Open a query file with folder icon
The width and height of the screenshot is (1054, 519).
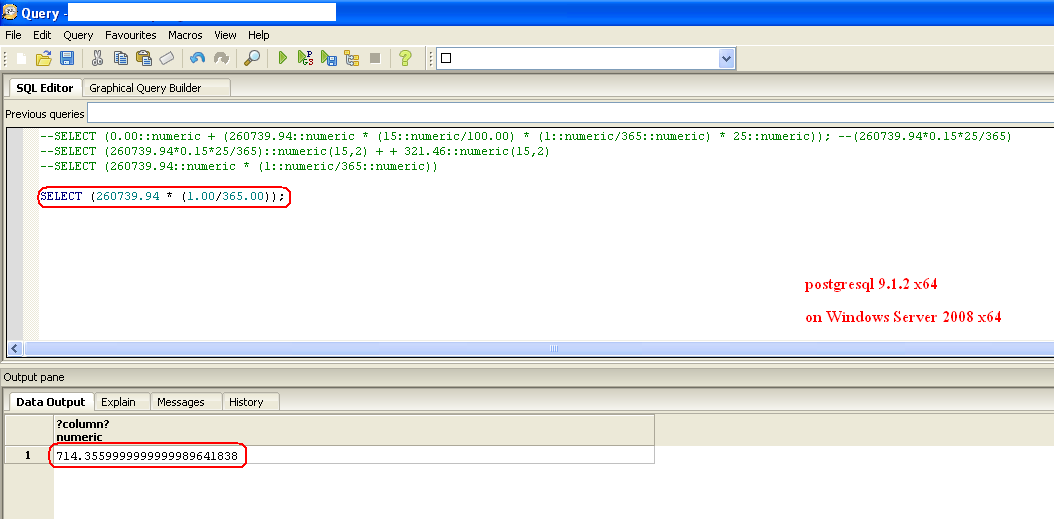click(x=44, y=58)
